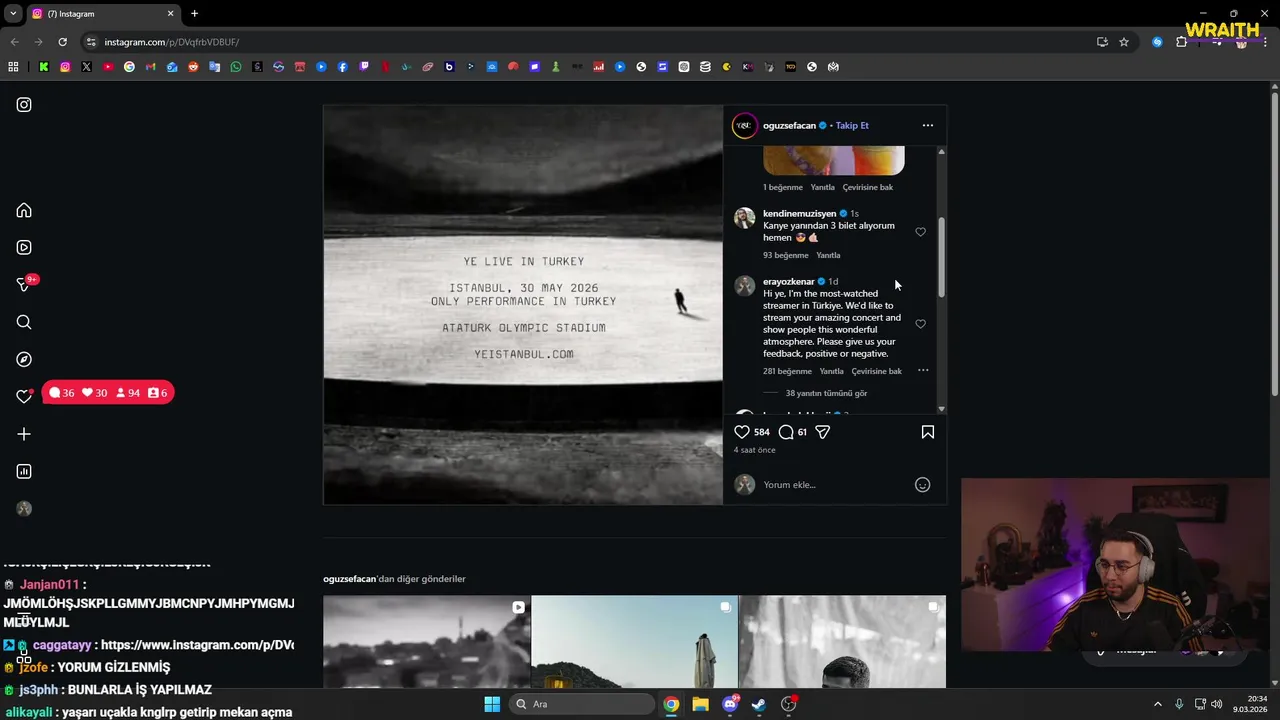Reload the page
Screen dimensions: 1280x720
click(x=62, y=42)
